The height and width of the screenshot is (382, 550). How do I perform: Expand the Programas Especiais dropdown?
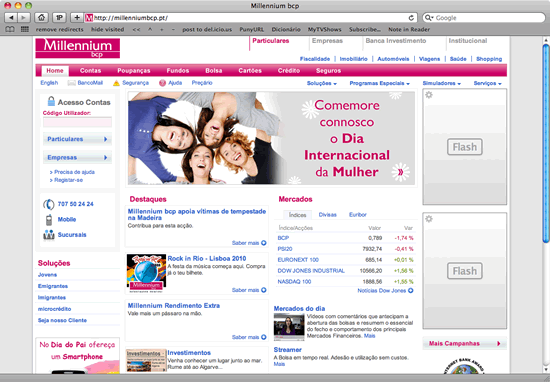coord(380,83)
